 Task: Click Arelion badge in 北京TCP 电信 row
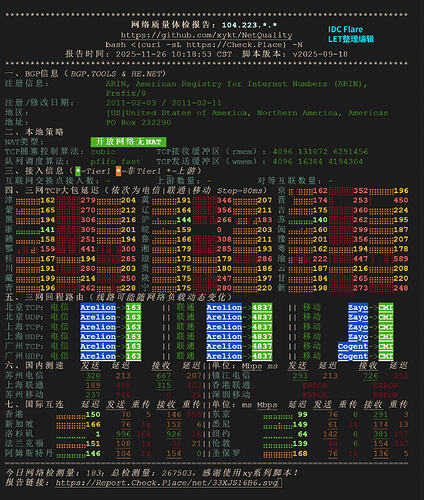[x=98, y=307]
